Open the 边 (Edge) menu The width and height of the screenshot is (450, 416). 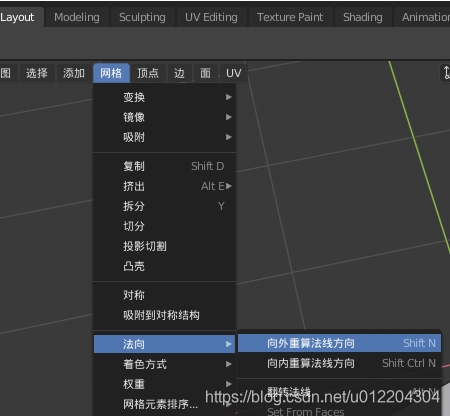(x=179, y=73)
